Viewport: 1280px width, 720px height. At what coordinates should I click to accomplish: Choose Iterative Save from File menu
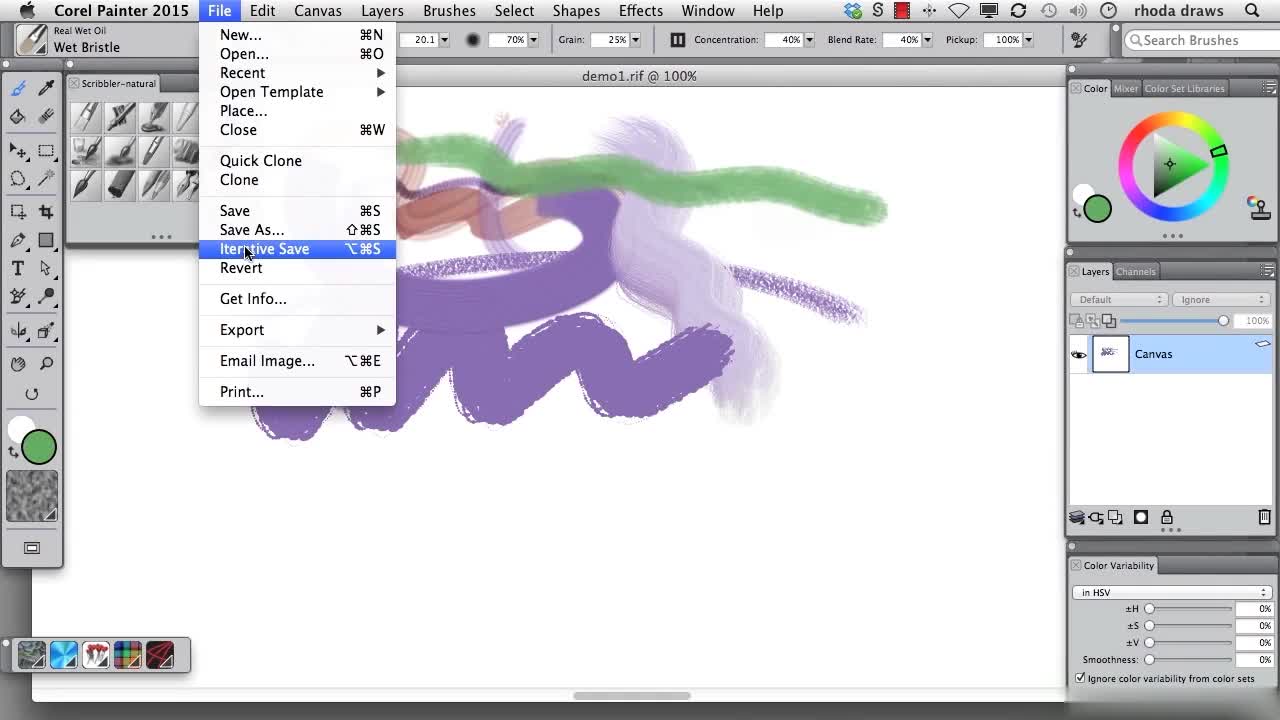297,249
